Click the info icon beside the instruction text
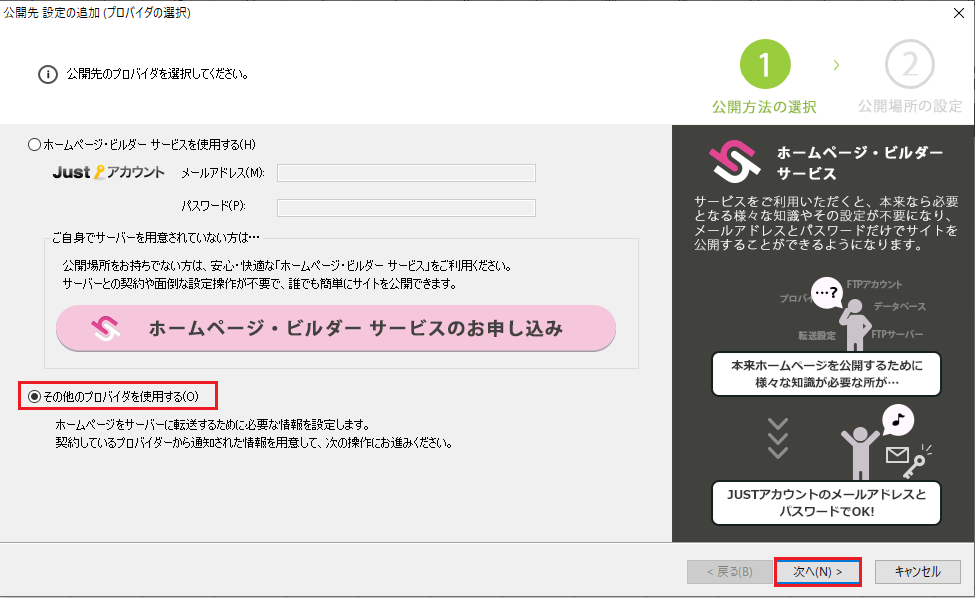 point(48,75)
